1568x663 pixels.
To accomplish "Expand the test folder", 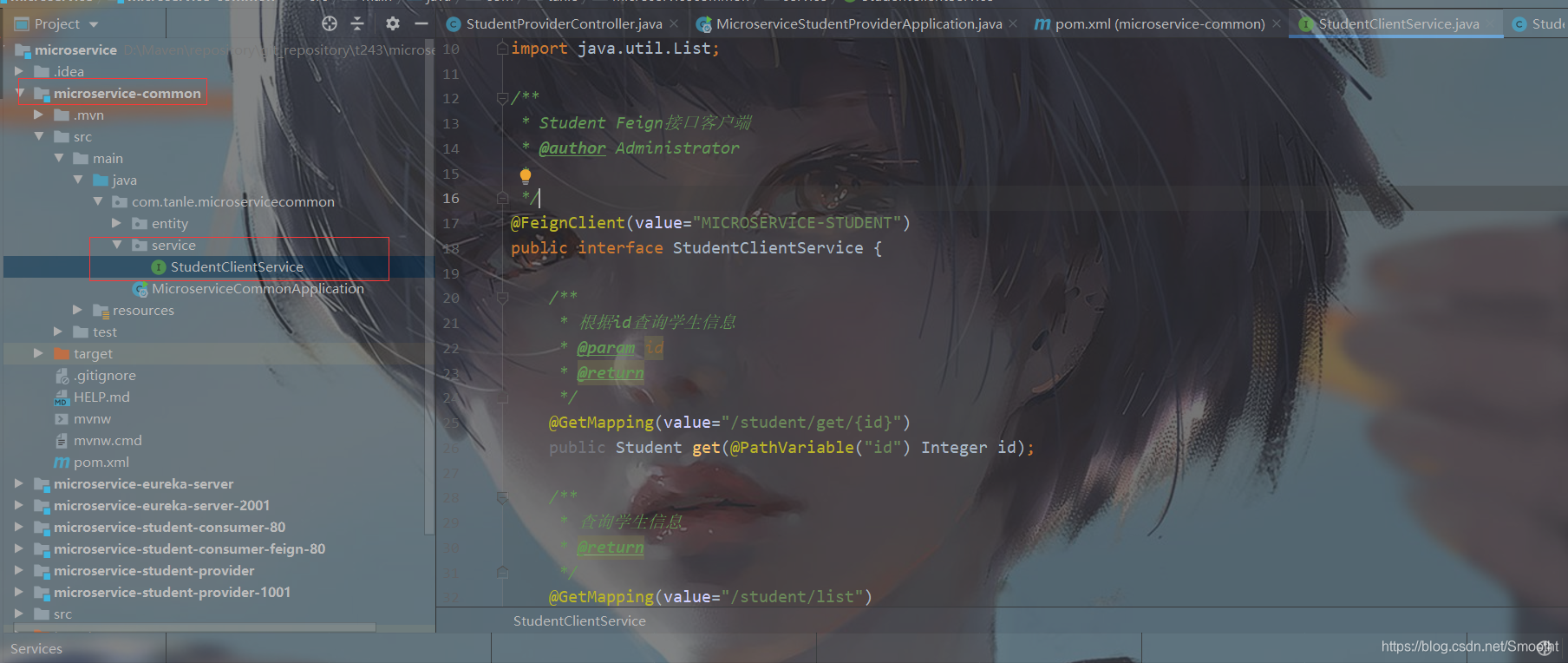I will point(58,331).
